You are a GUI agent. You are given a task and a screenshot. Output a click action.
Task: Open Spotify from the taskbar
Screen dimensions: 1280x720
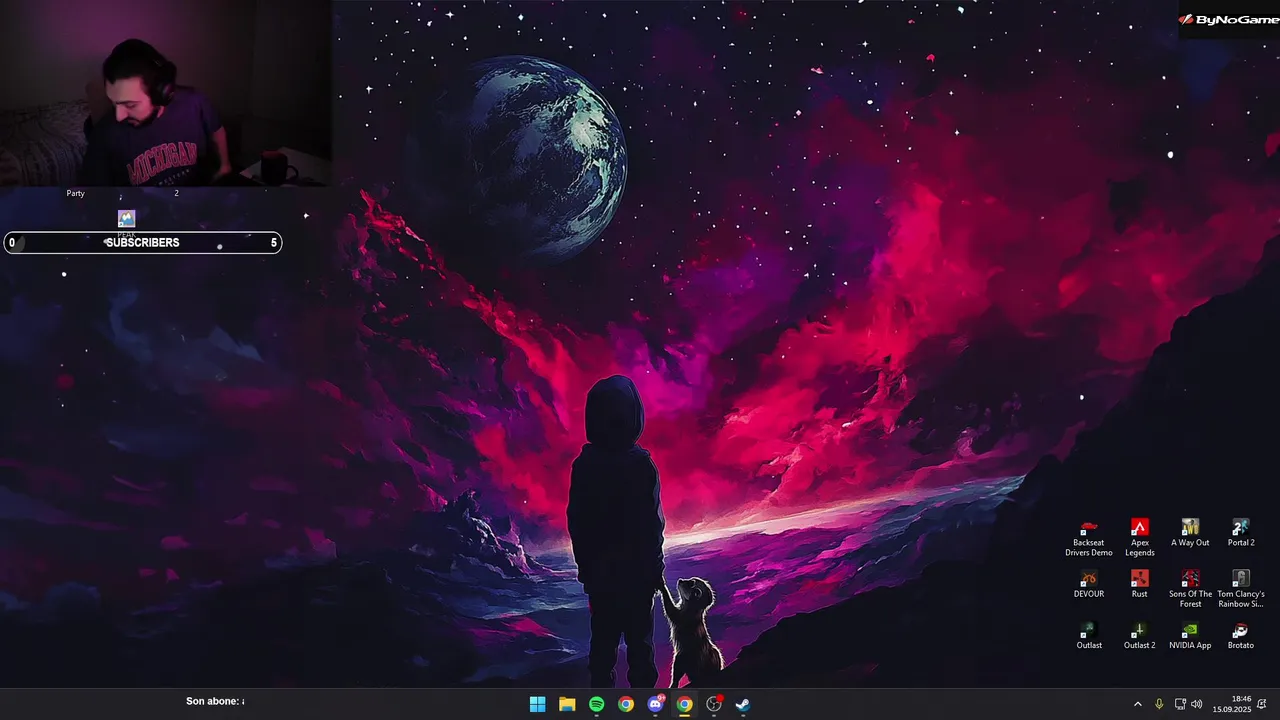pyautogui.click(x=596, y=704)
